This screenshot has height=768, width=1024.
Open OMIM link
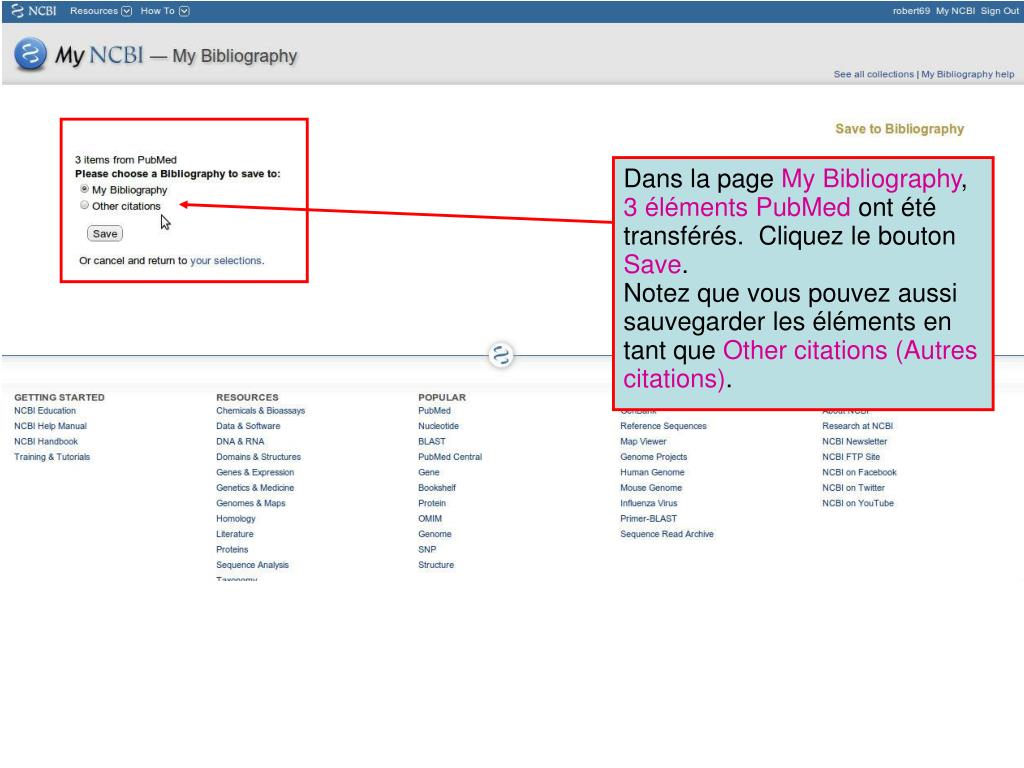pos(430,519)
